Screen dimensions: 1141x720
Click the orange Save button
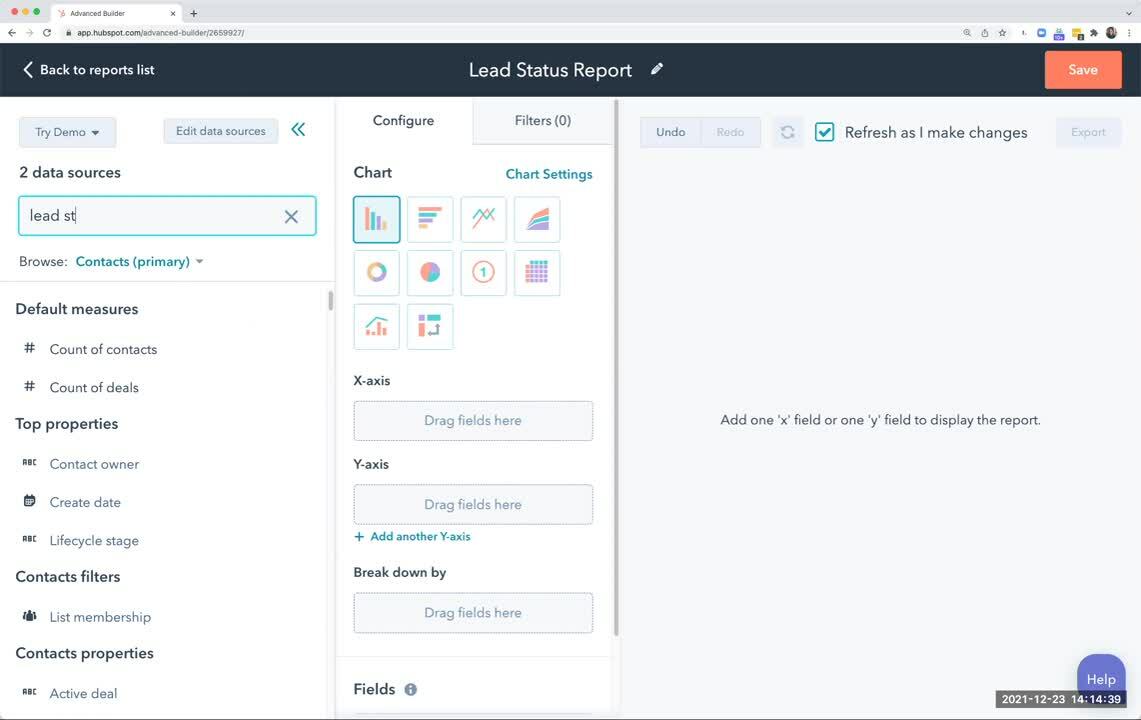coord(1083,70)
